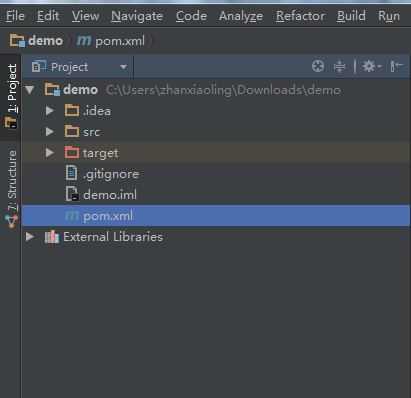Click the Structure tool window sidebar tab
The image size is (411, 398).
tap(12, 189)
